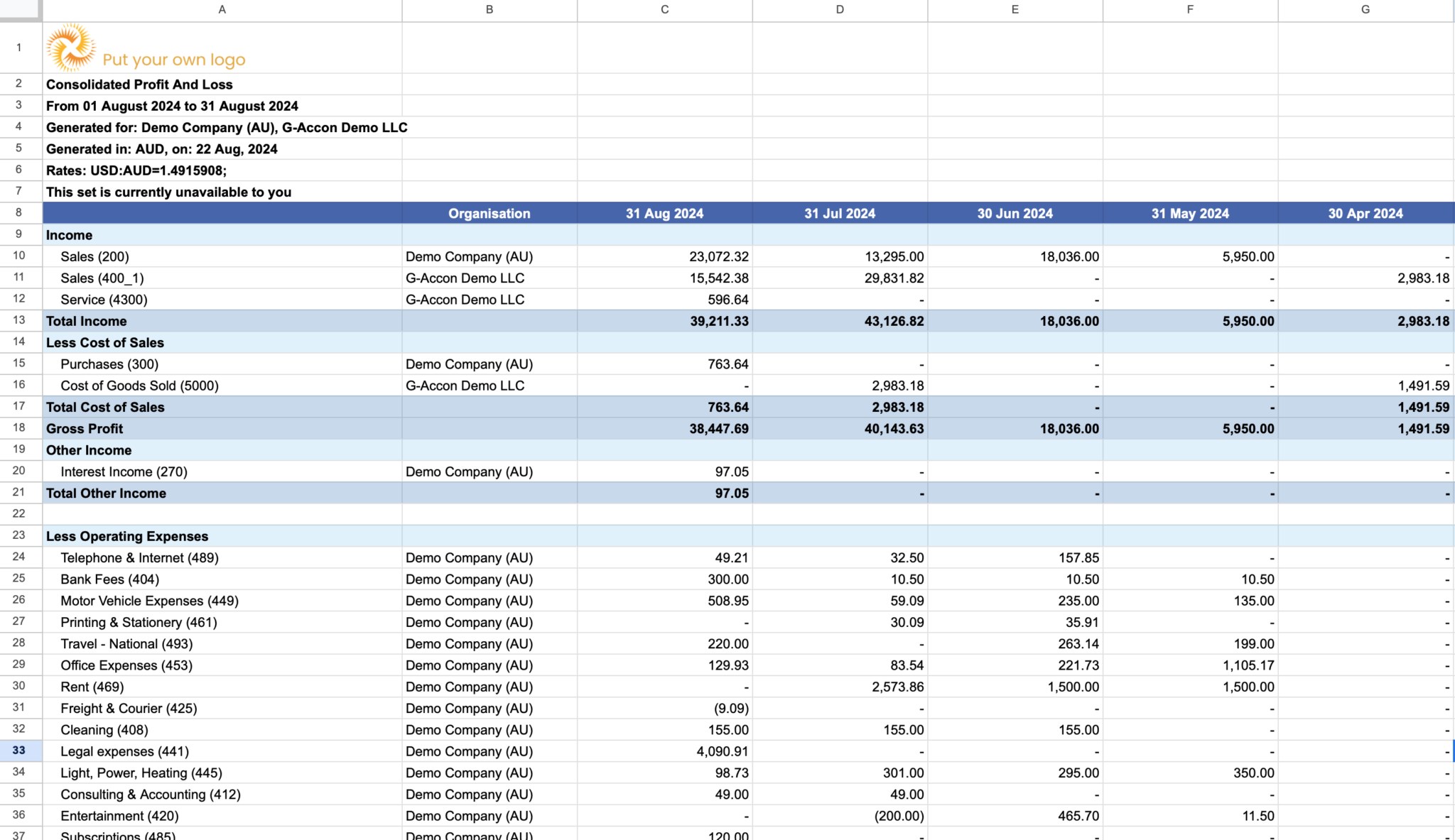Viewport: 1455px width, 840px height.
Task: Select the '30 Jun 2024' header cell
Action: [1015, 213]
